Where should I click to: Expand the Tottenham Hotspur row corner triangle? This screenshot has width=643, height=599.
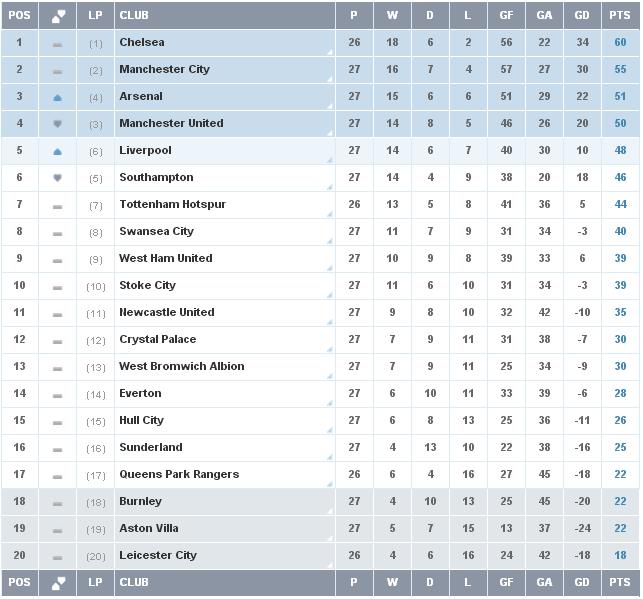coord(330,214)
